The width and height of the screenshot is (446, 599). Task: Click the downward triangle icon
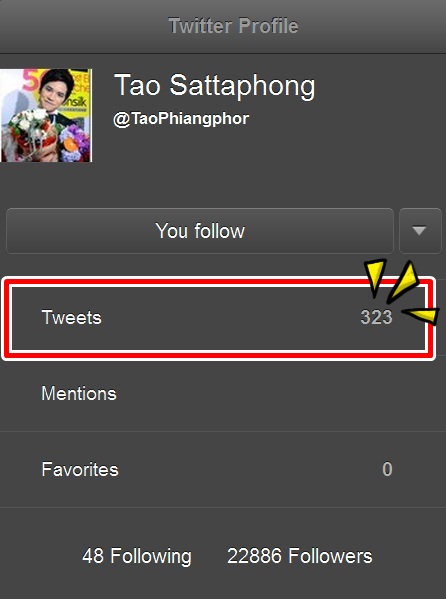[420, 231]
